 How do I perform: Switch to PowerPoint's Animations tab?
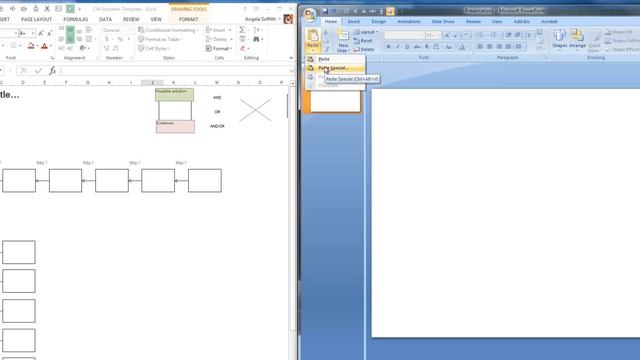click(x=409, y=22)
